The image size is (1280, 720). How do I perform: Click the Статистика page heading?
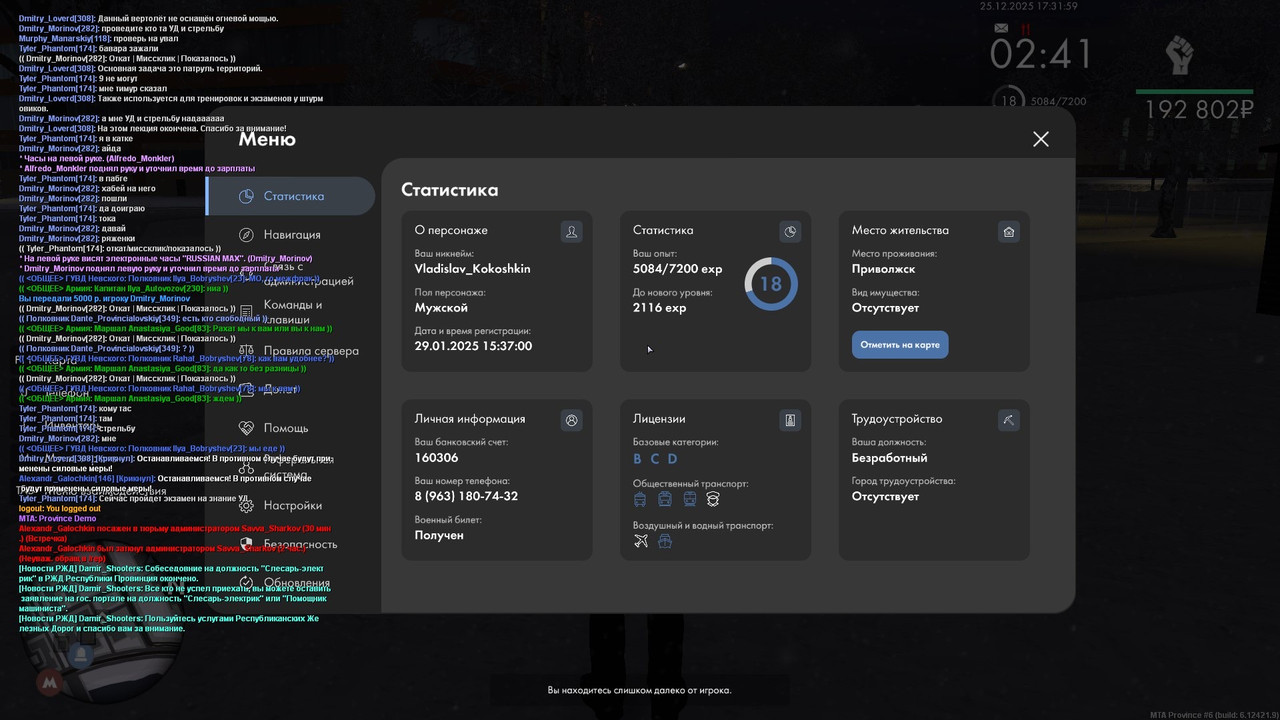(x=450, y=189)
